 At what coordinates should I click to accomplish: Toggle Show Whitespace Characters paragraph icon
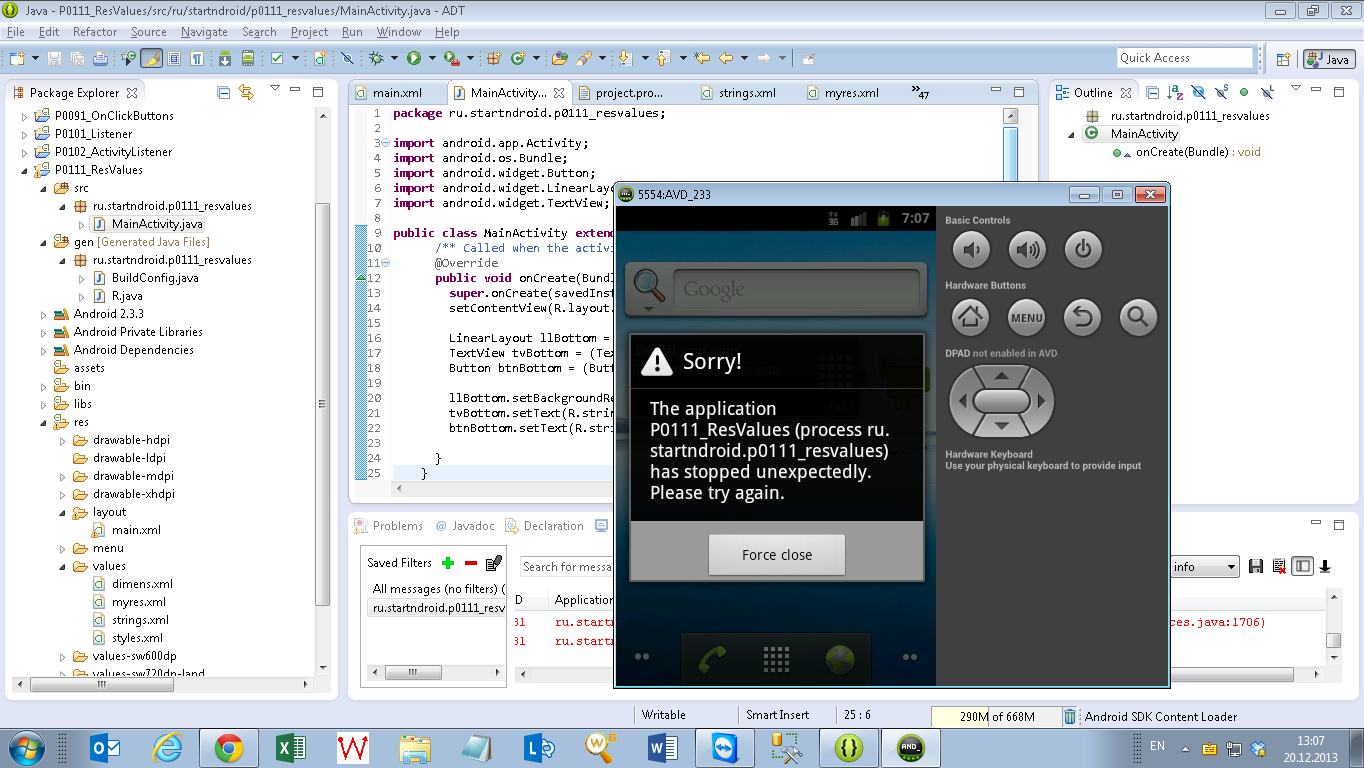coord(197,58)
